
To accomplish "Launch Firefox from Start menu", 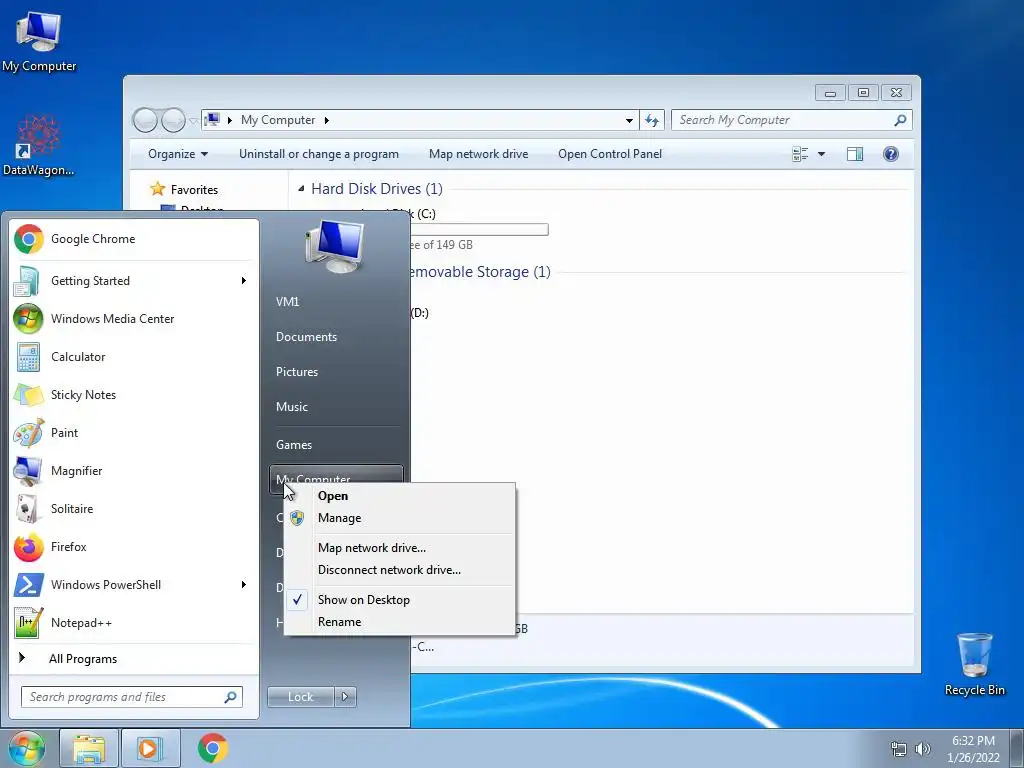I will coord(134,547).
